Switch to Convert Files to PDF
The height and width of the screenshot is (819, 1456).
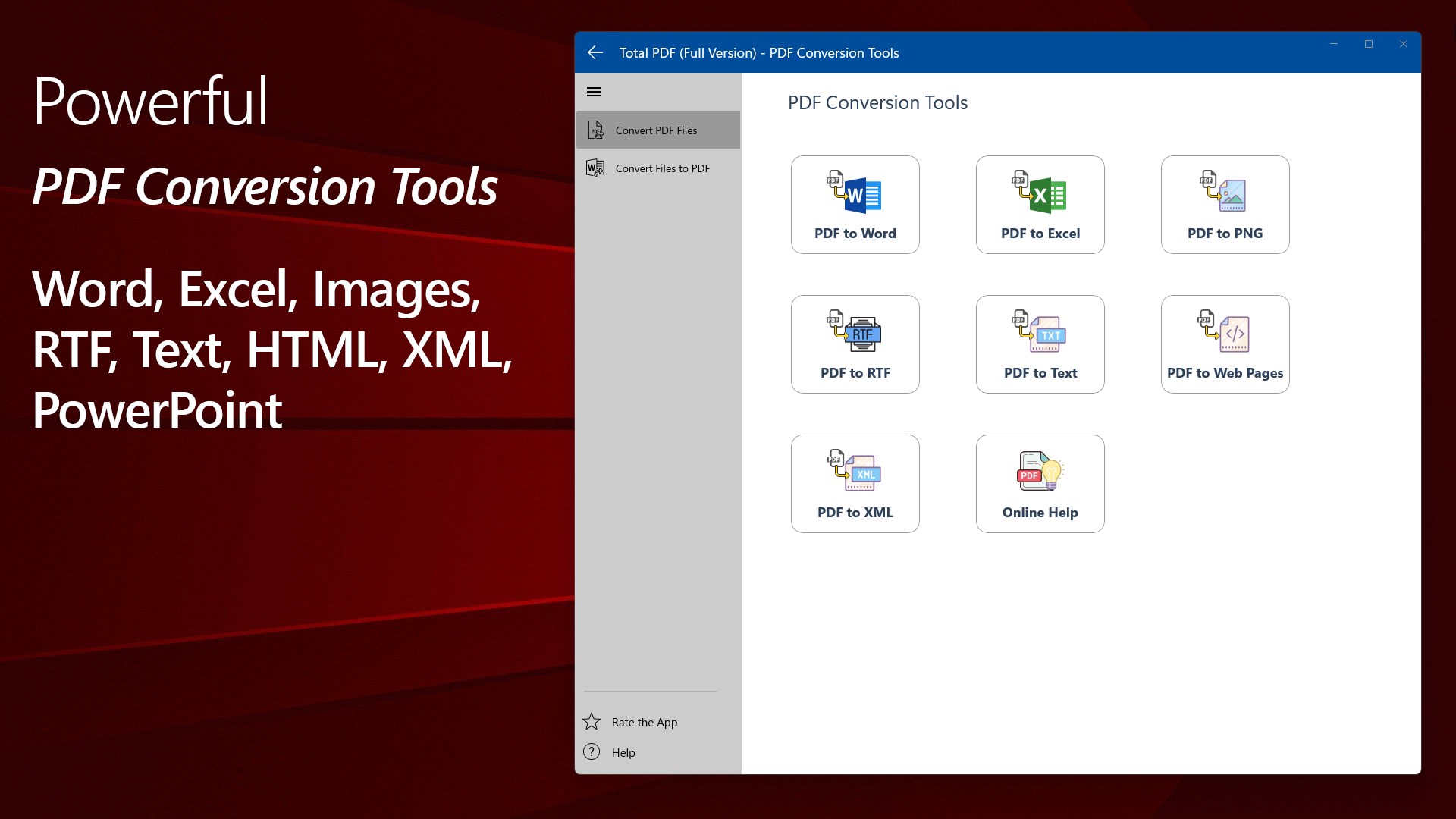pos(662,168)
